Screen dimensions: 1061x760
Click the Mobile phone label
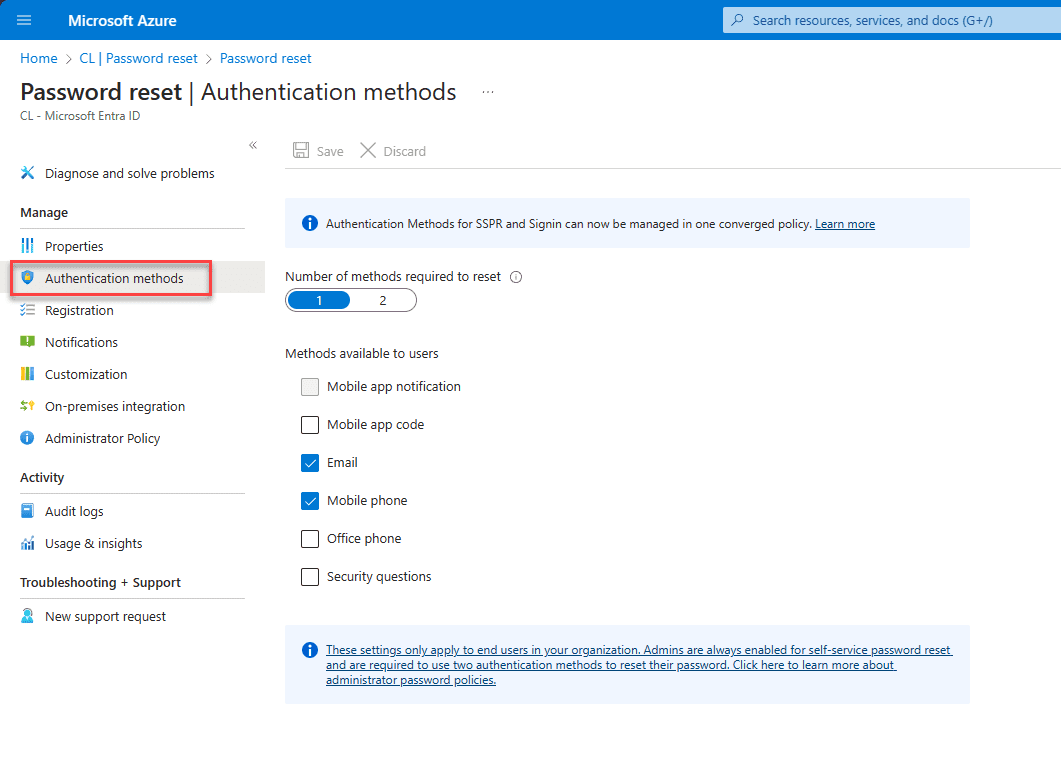point(367,500)
